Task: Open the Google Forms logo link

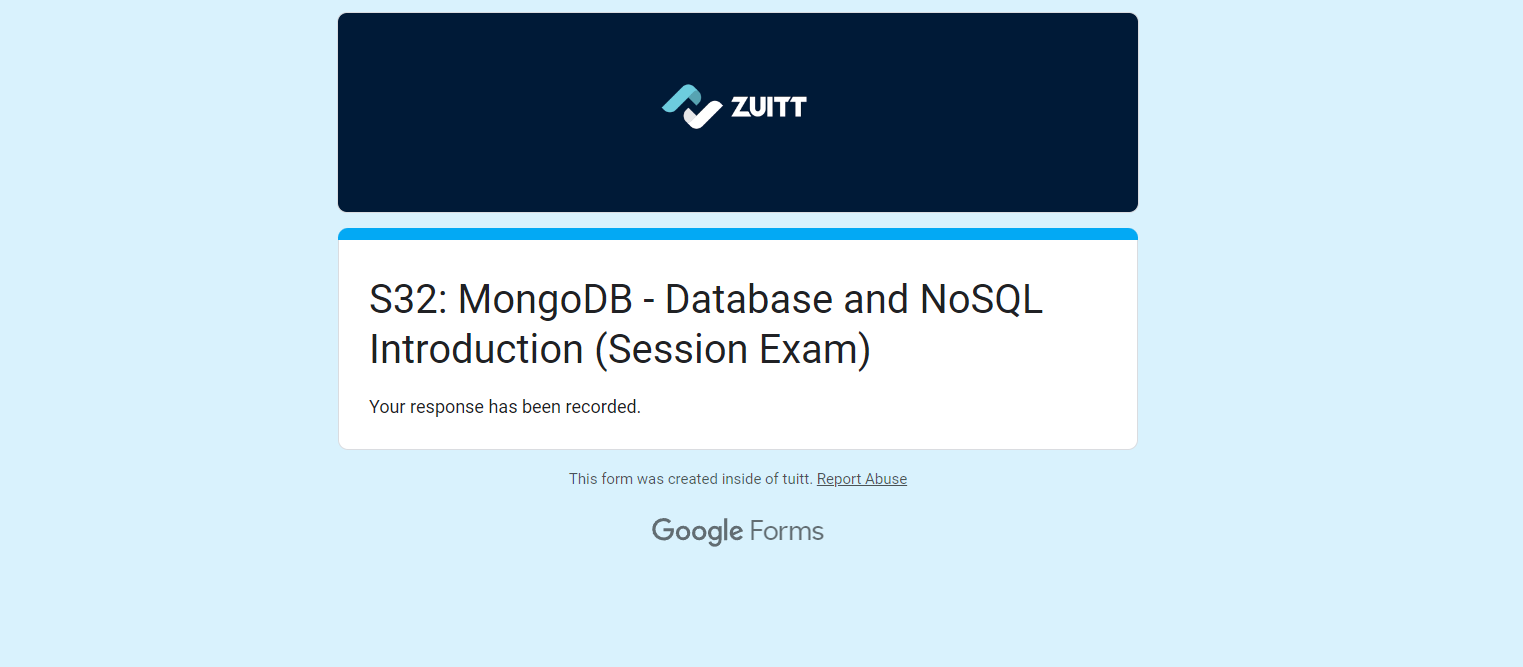Action: pyautogui.click(x=738, y=531)
